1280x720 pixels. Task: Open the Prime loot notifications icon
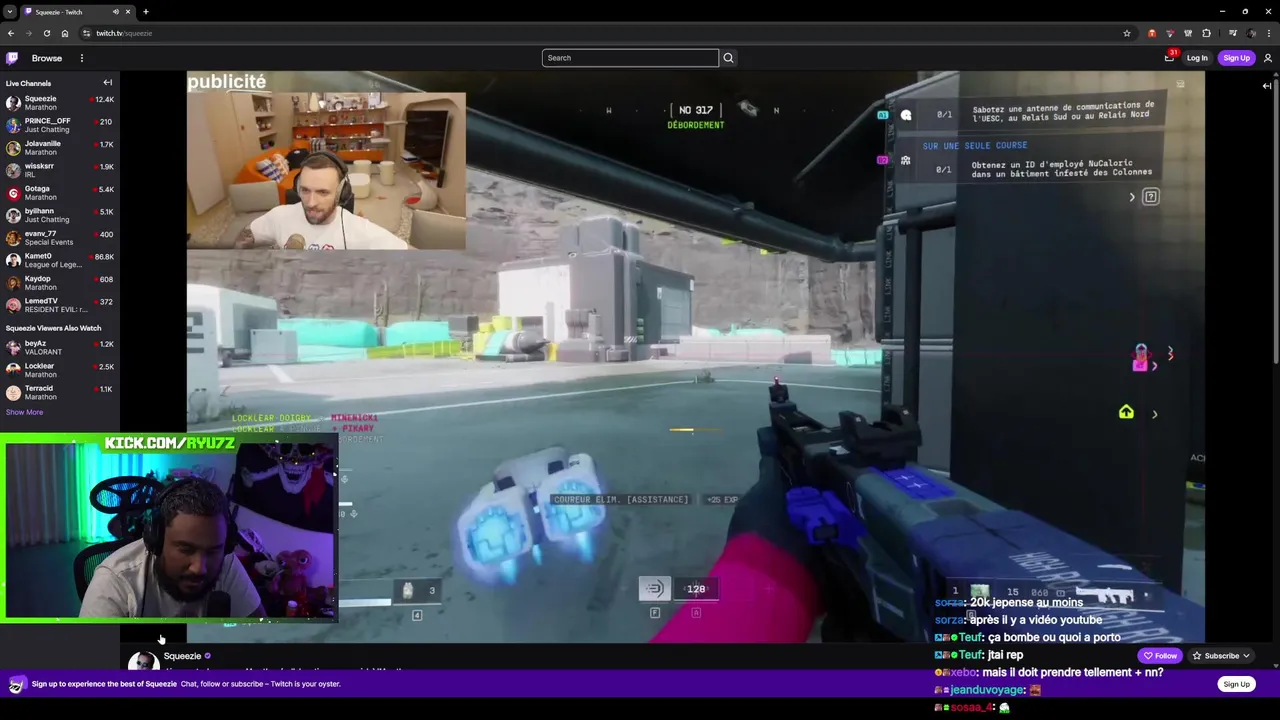click(1169, 58)
